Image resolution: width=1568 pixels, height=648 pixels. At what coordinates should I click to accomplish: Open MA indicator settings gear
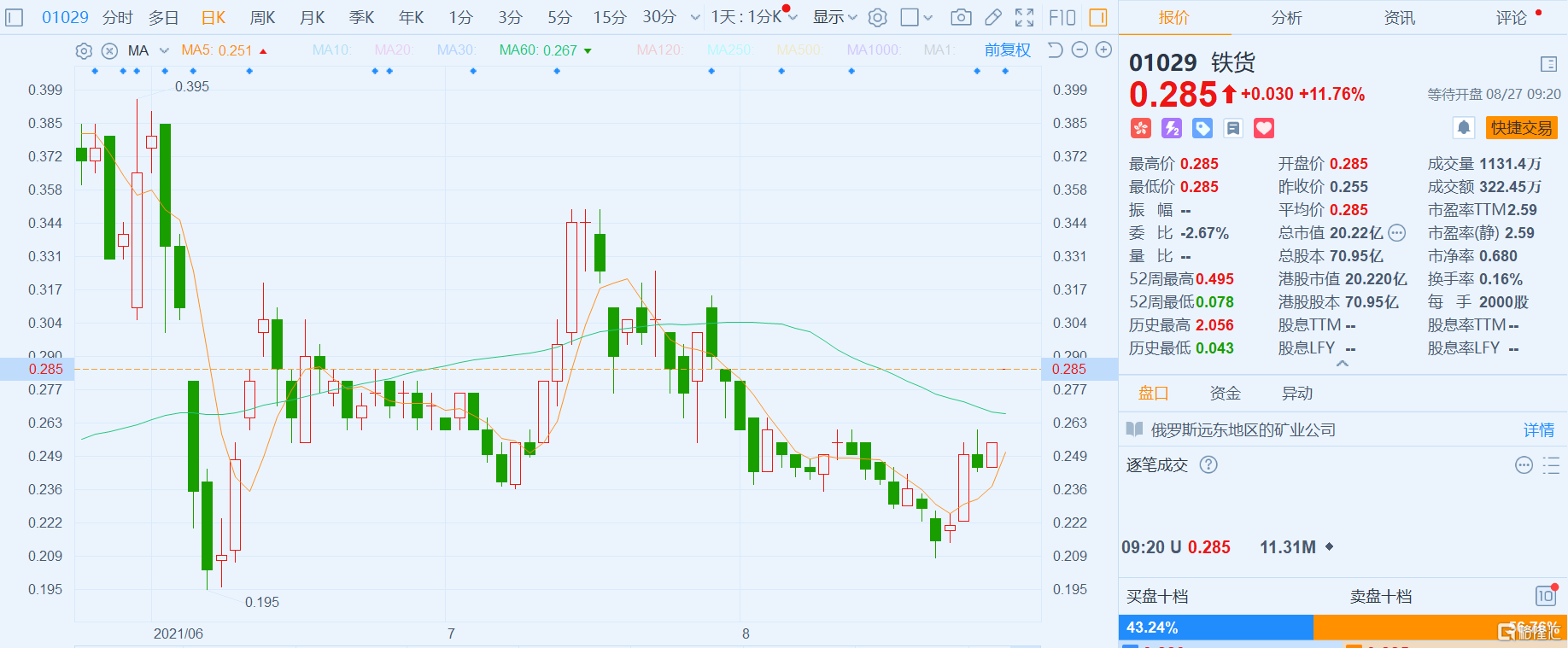pos(84,50)
